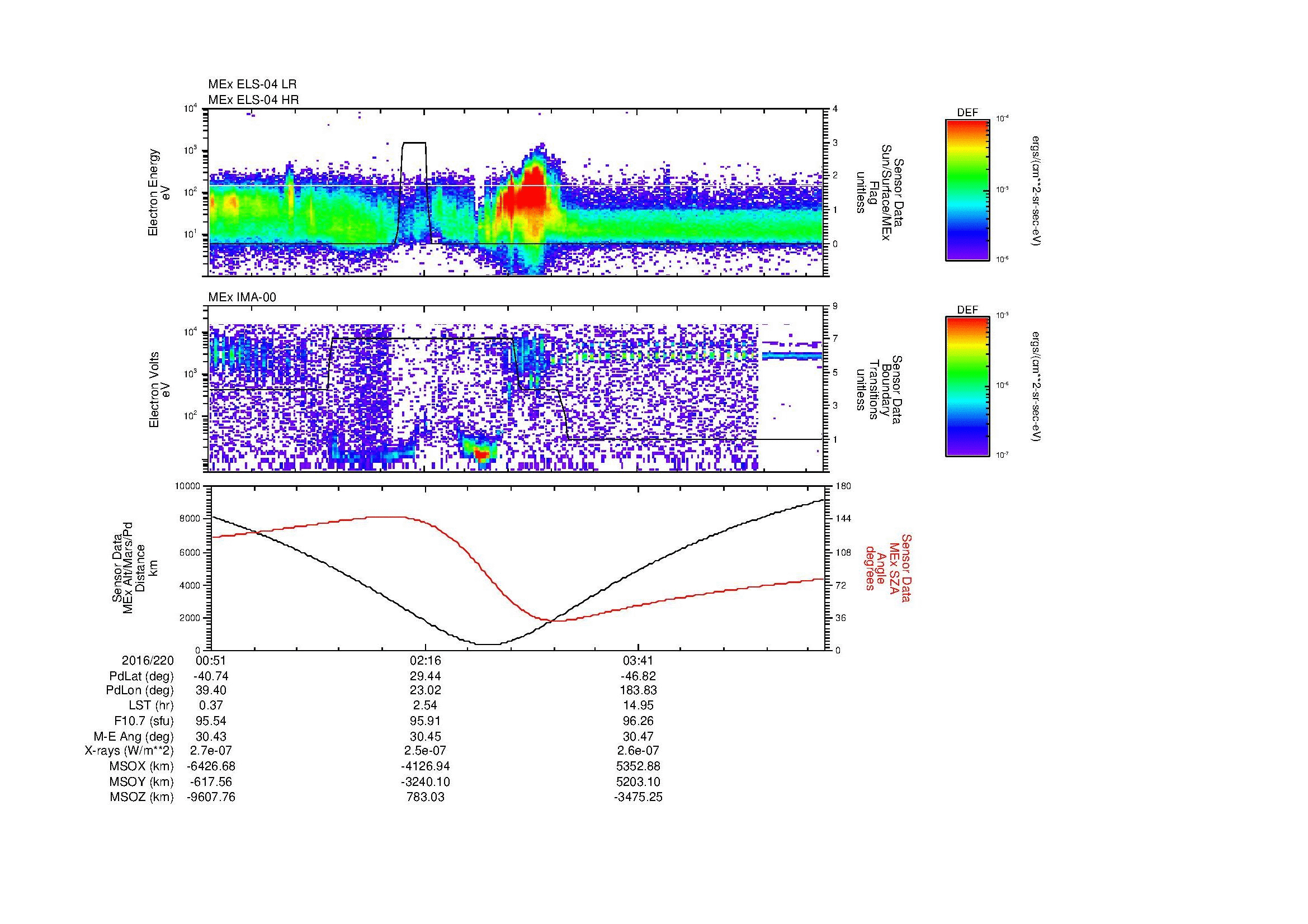Click the PdLat value '29.44'

[425, 676]
